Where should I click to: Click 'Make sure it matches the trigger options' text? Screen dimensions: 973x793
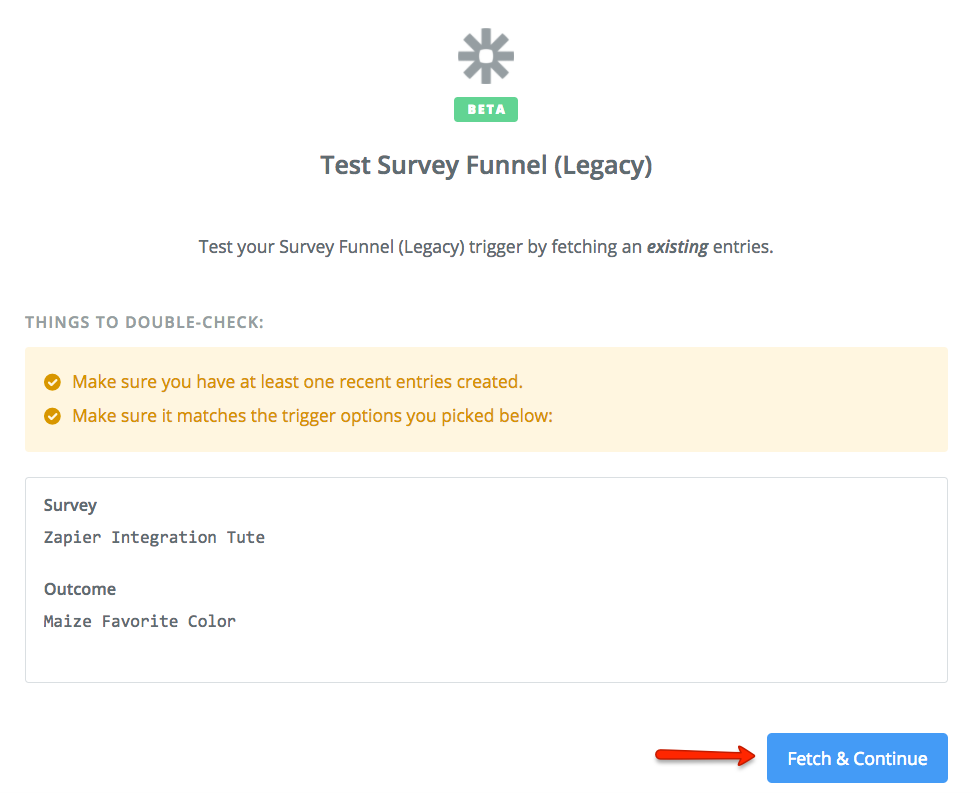point(312,415)
